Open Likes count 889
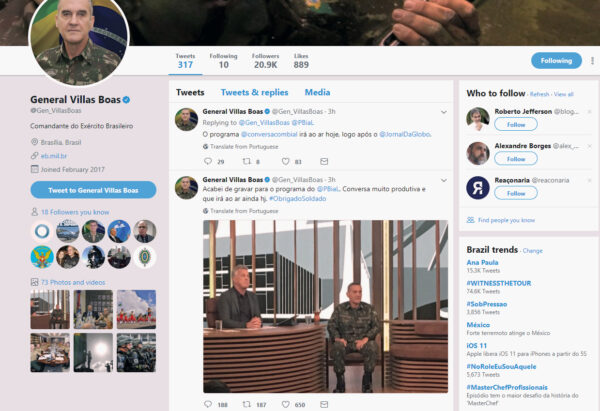 (301, 61)
